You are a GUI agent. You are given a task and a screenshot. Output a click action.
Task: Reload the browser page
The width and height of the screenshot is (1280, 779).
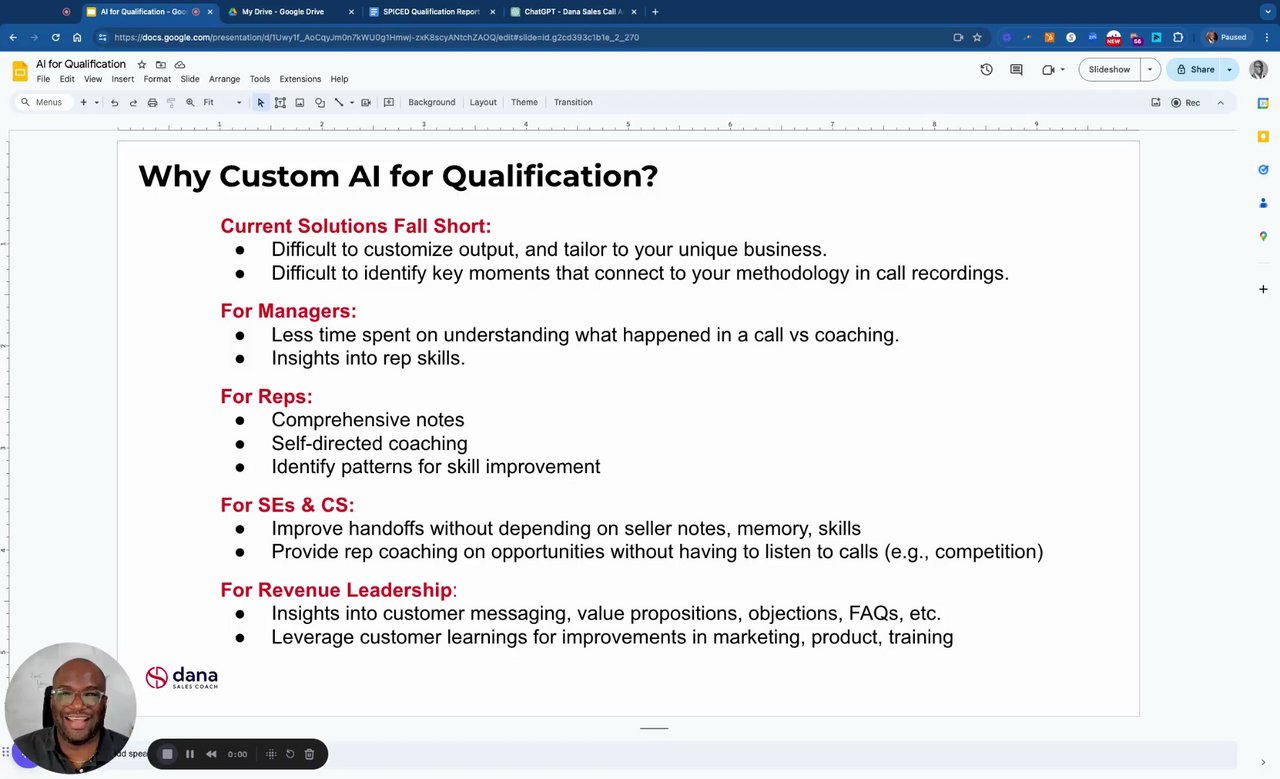[55, 37]
